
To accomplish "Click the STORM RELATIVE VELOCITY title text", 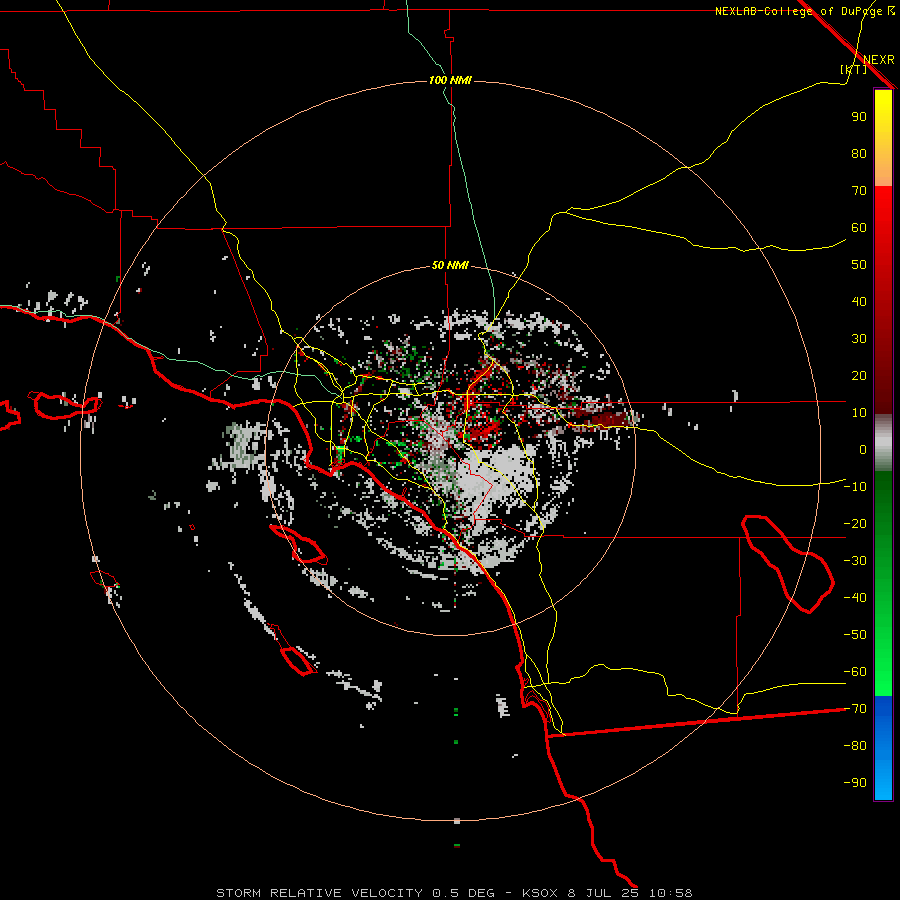I will click(320, 893).
